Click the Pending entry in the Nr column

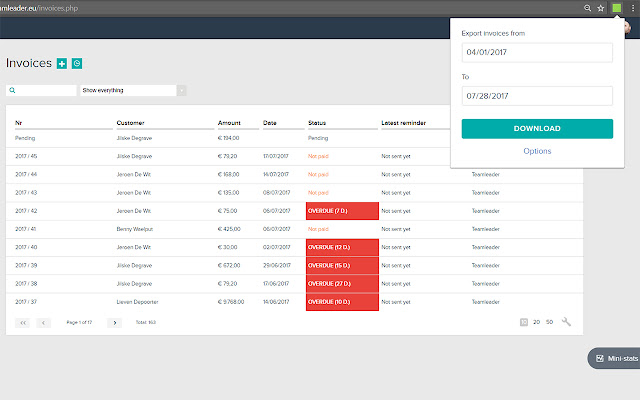(25, 138)
